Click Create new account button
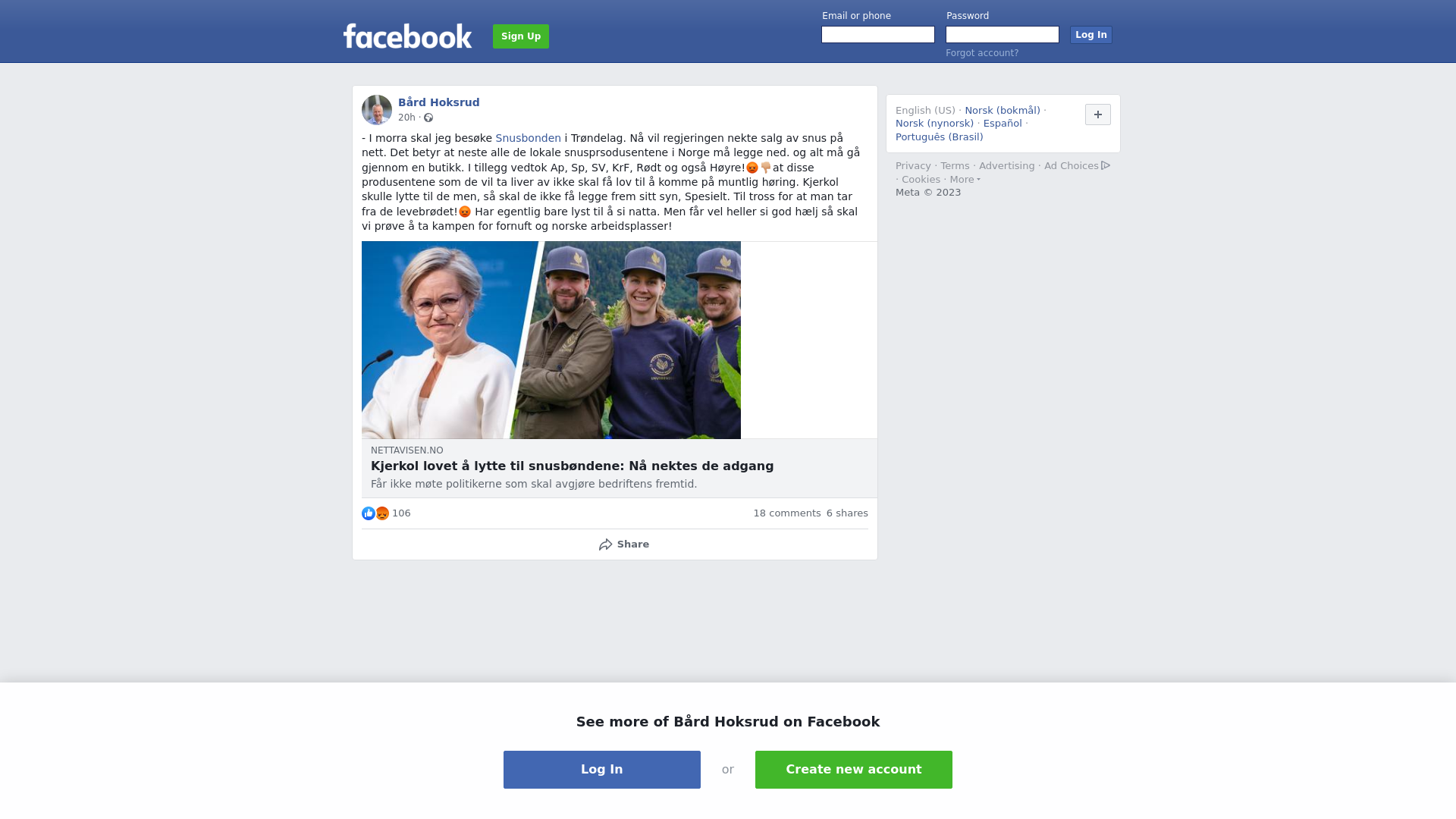The image size is (1456, 819). click(x=854, y=770)
